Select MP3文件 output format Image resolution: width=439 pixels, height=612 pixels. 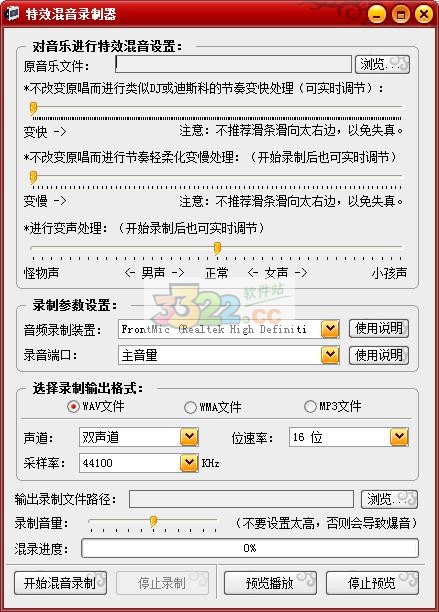(332, 406)
